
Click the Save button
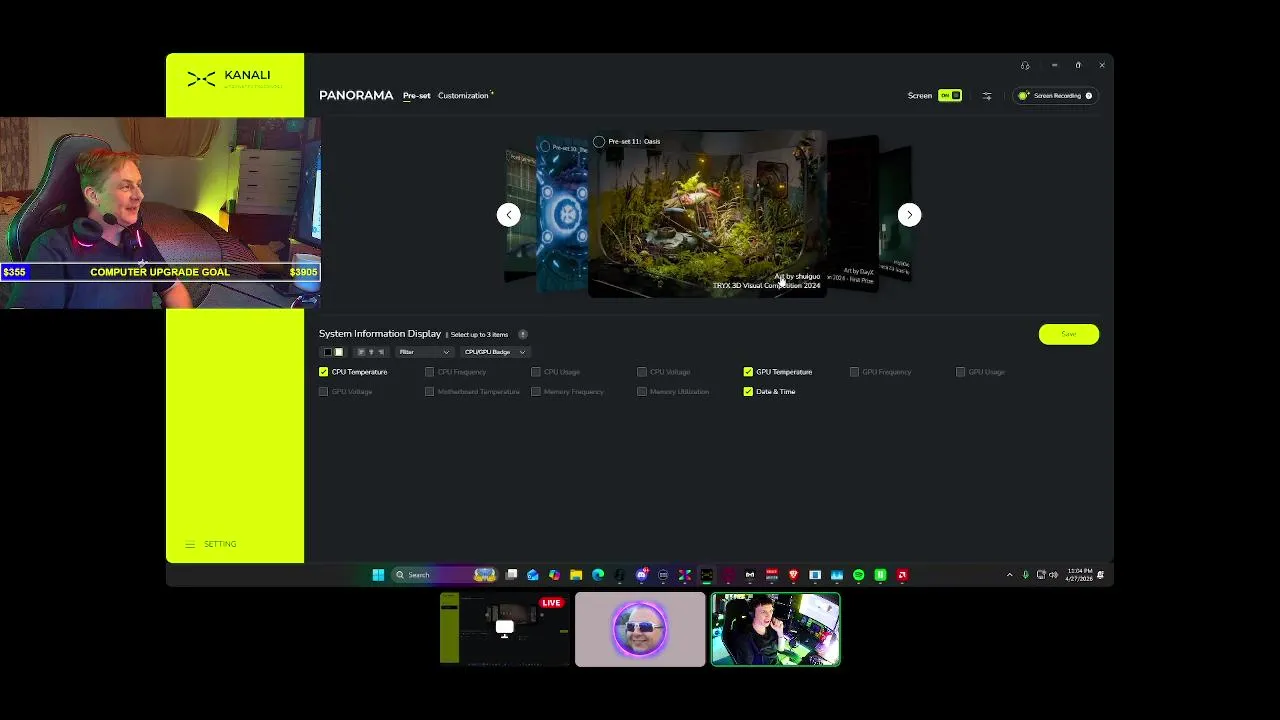coord(1069,334)
